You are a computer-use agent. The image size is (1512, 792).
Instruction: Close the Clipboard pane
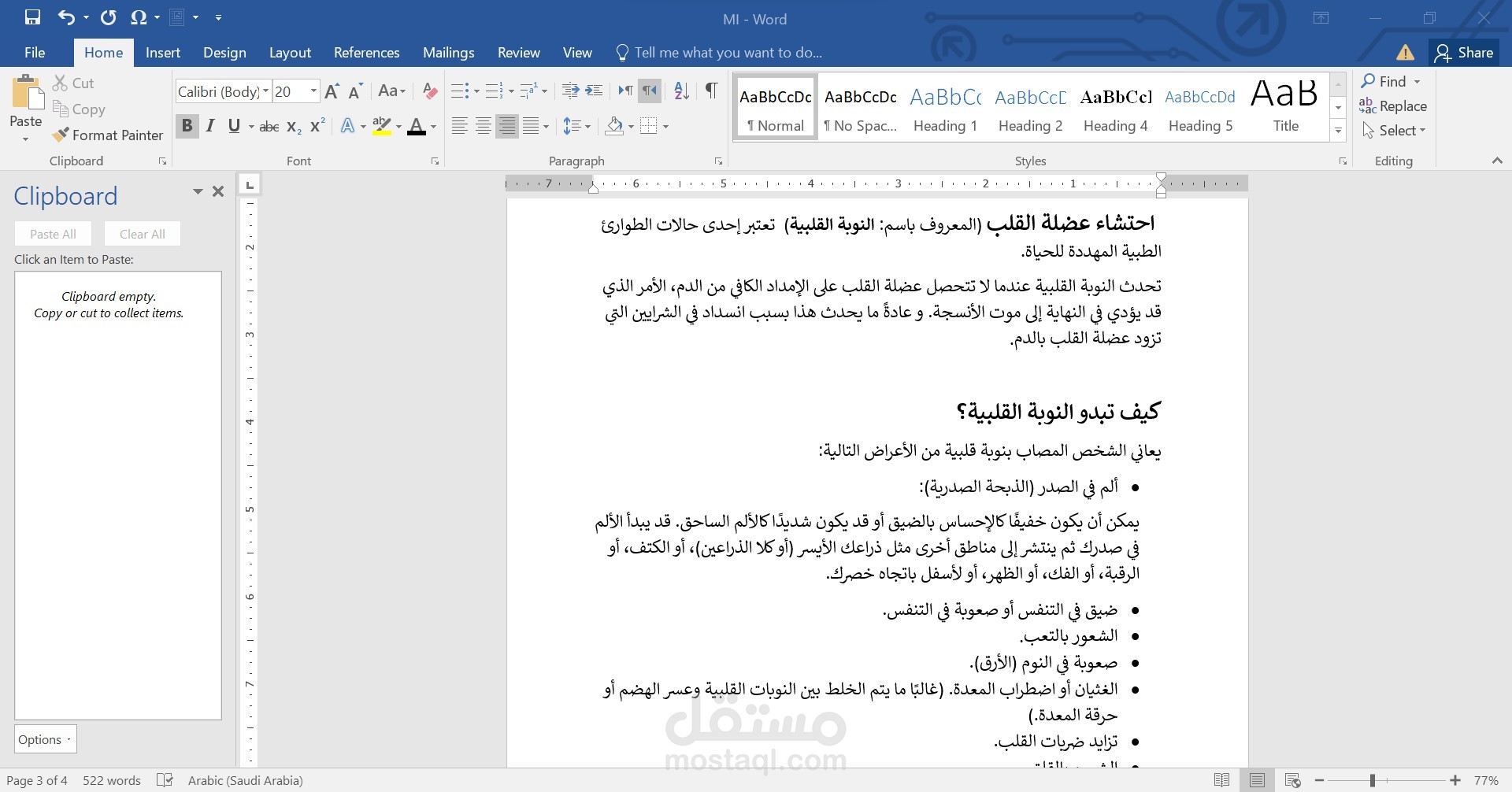[x=218, y=191]
